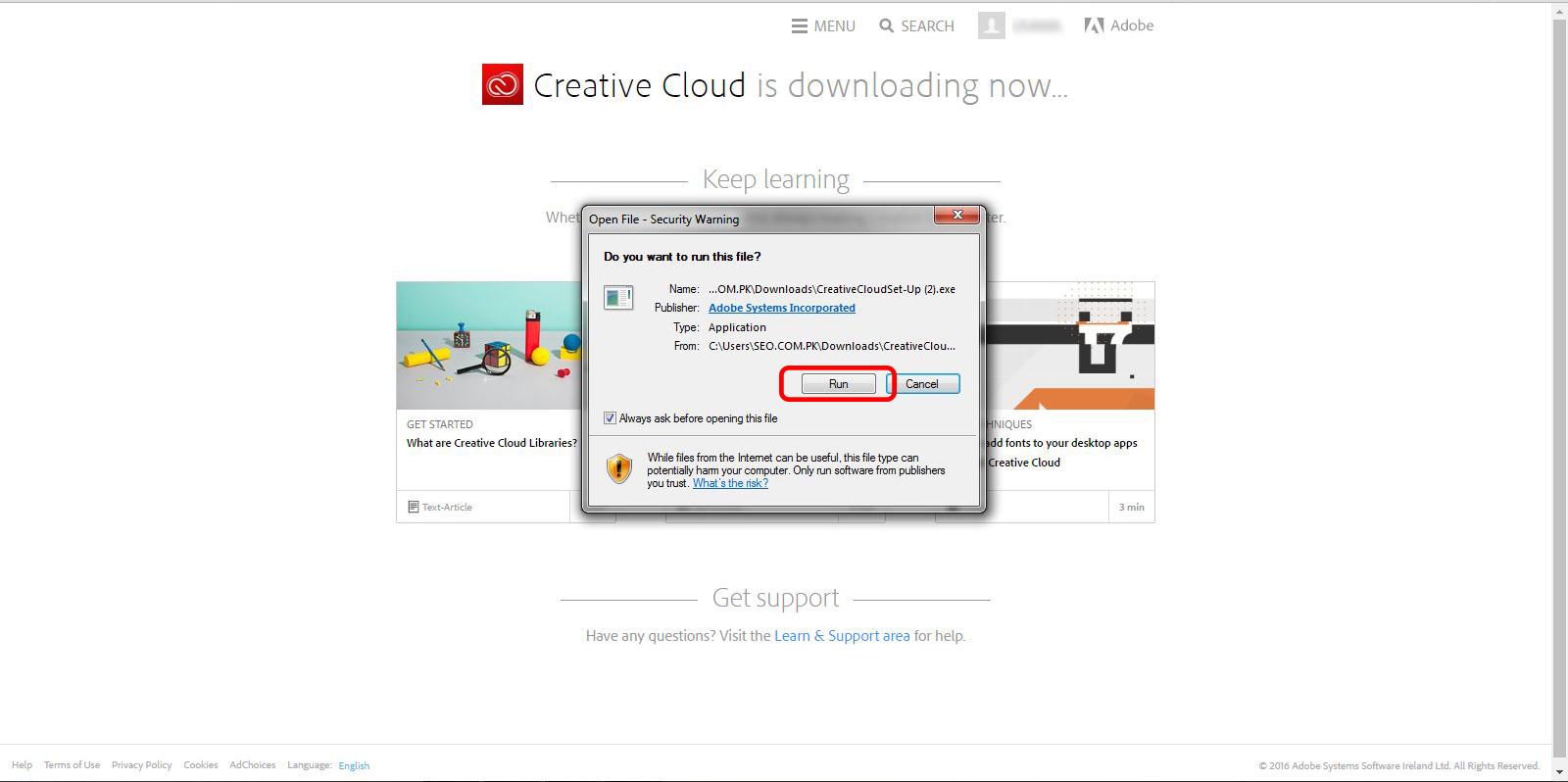Open AdChoices footer link
The height and width of the screenshot is (782, 1568).
(x=253, y=765)
